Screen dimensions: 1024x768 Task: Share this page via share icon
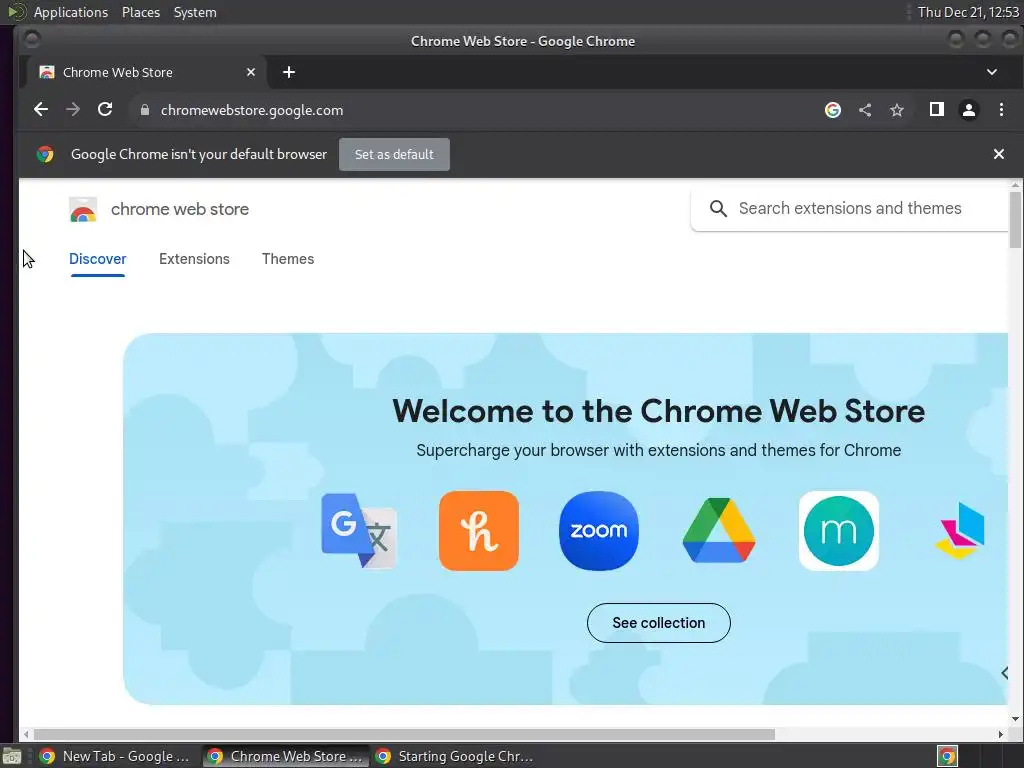865,110
